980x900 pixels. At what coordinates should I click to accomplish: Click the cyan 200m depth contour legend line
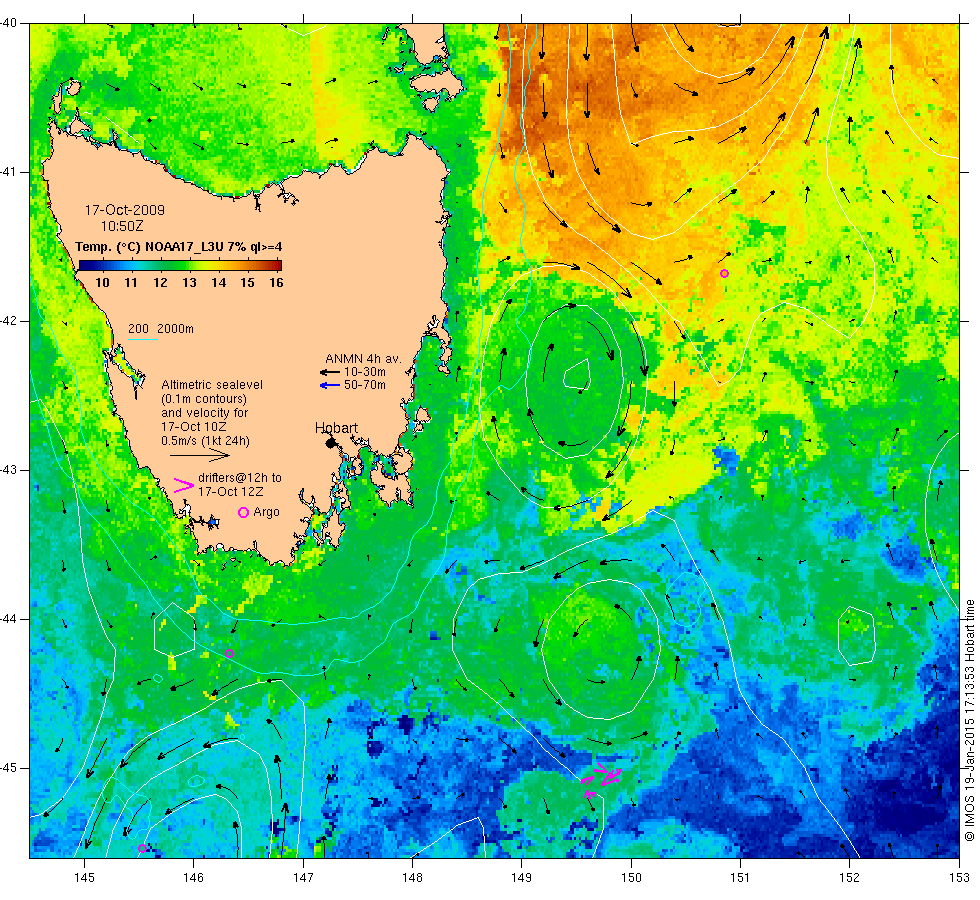(142, 339)
